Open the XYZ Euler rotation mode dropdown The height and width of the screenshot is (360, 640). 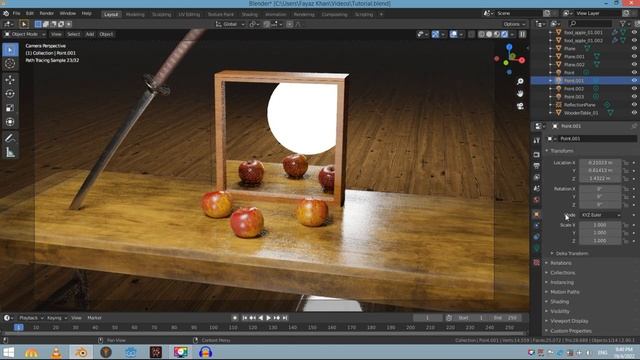coord(600,215)
